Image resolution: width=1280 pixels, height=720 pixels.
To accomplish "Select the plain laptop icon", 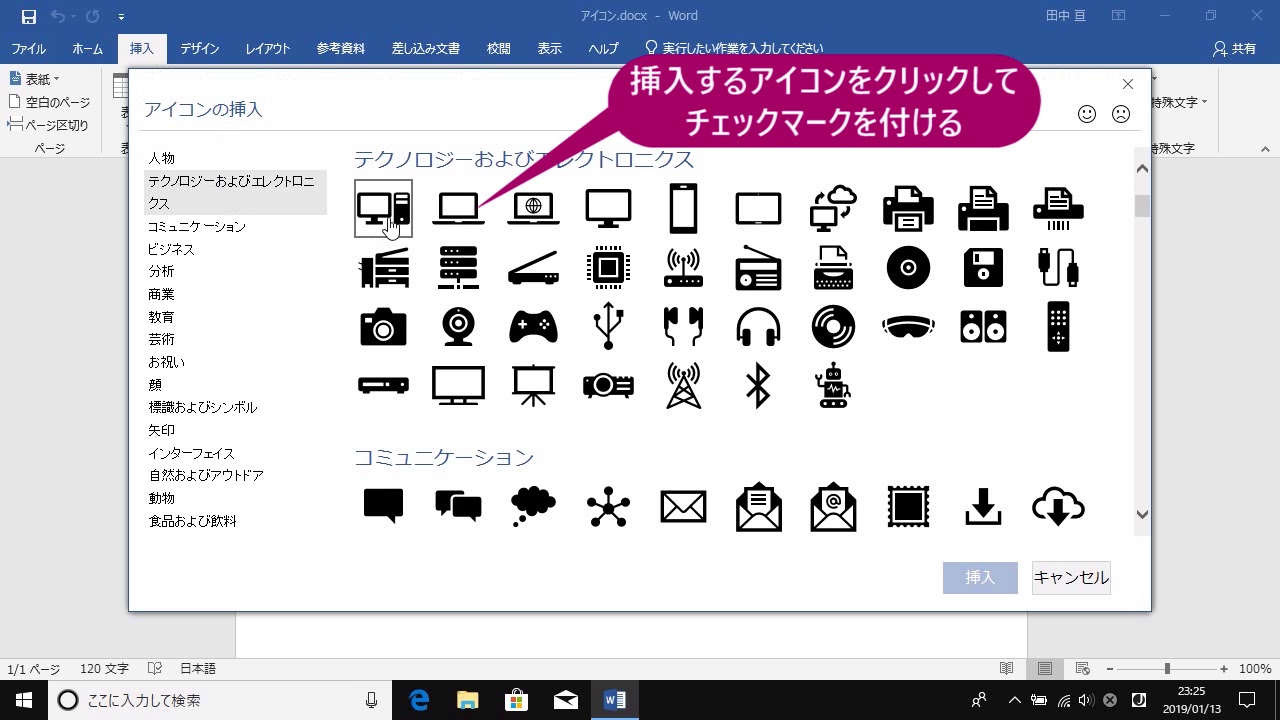I will pyautogui.click(x=458, y=209).
